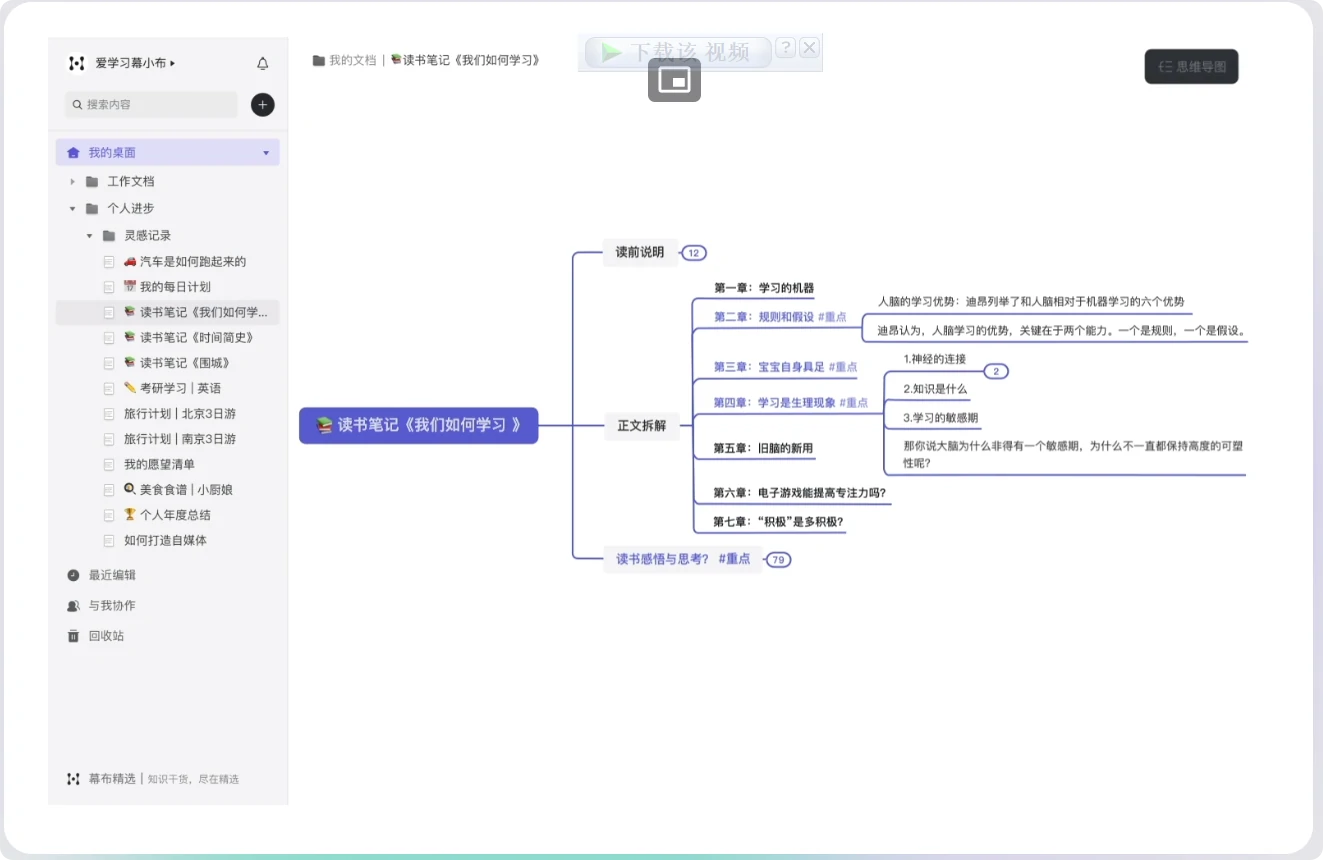Click the search magnifier icon
1323x860 pixels.
point(77,104)
